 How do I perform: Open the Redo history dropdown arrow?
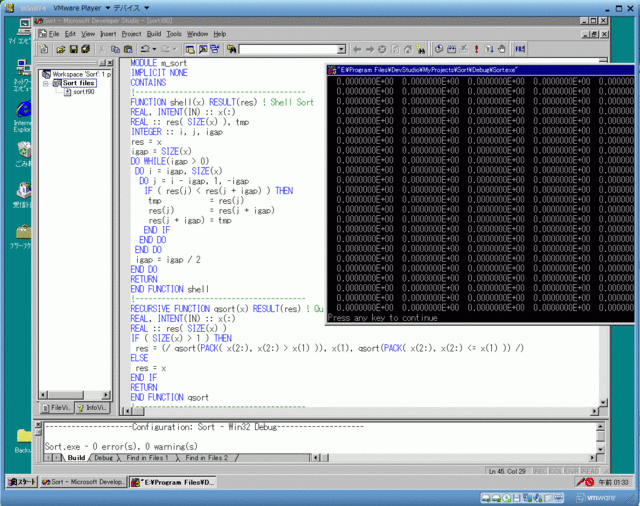coord(175,49)
